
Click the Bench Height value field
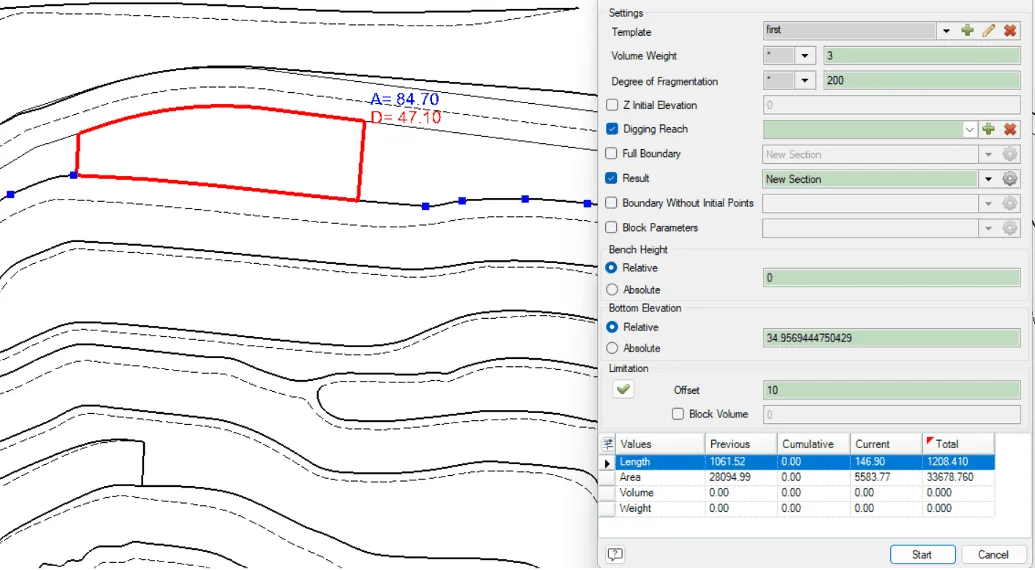point(891,278)
